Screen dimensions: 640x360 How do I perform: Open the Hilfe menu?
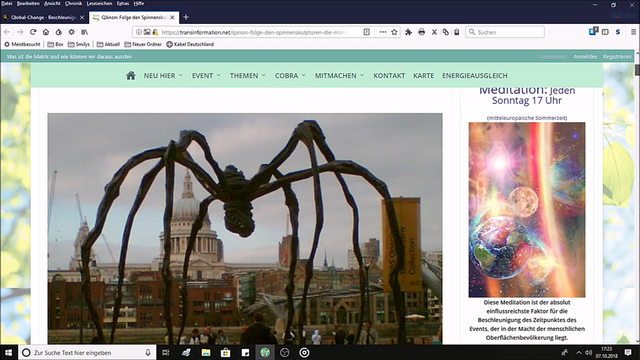click(139, 3)
